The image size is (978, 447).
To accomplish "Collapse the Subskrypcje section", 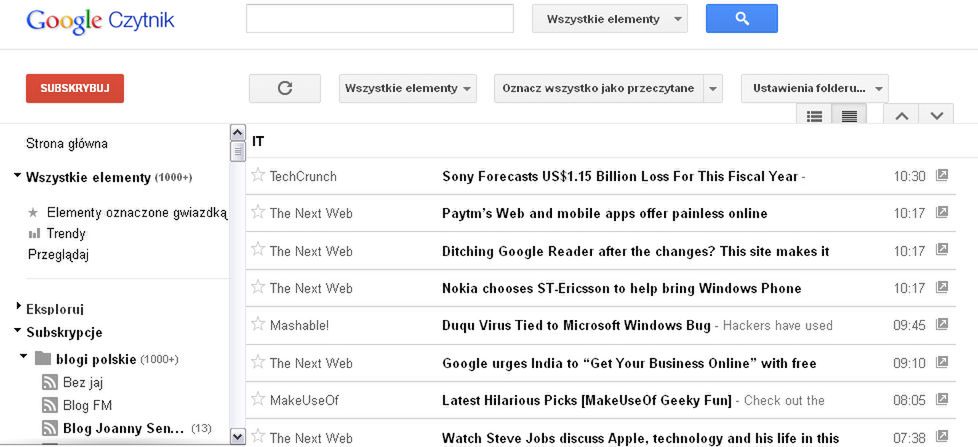I will 17,331.
